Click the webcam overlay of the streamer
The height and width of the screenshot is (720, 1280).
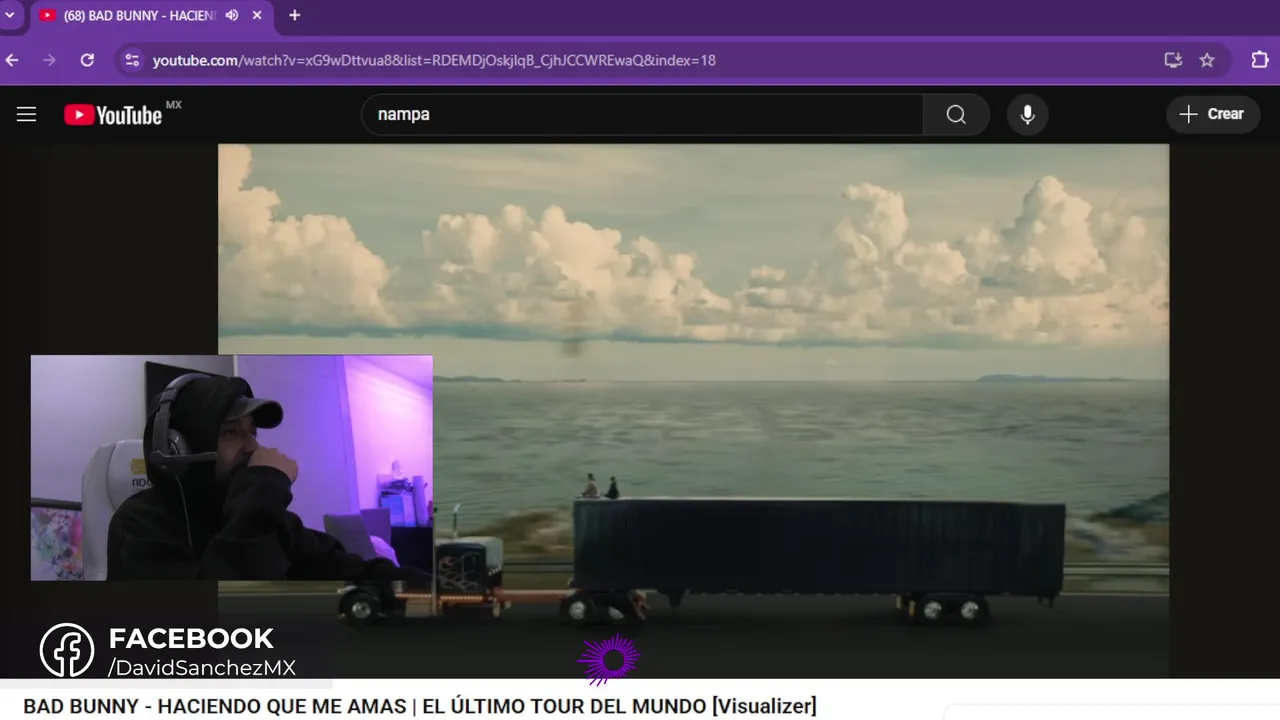[232, 467]
